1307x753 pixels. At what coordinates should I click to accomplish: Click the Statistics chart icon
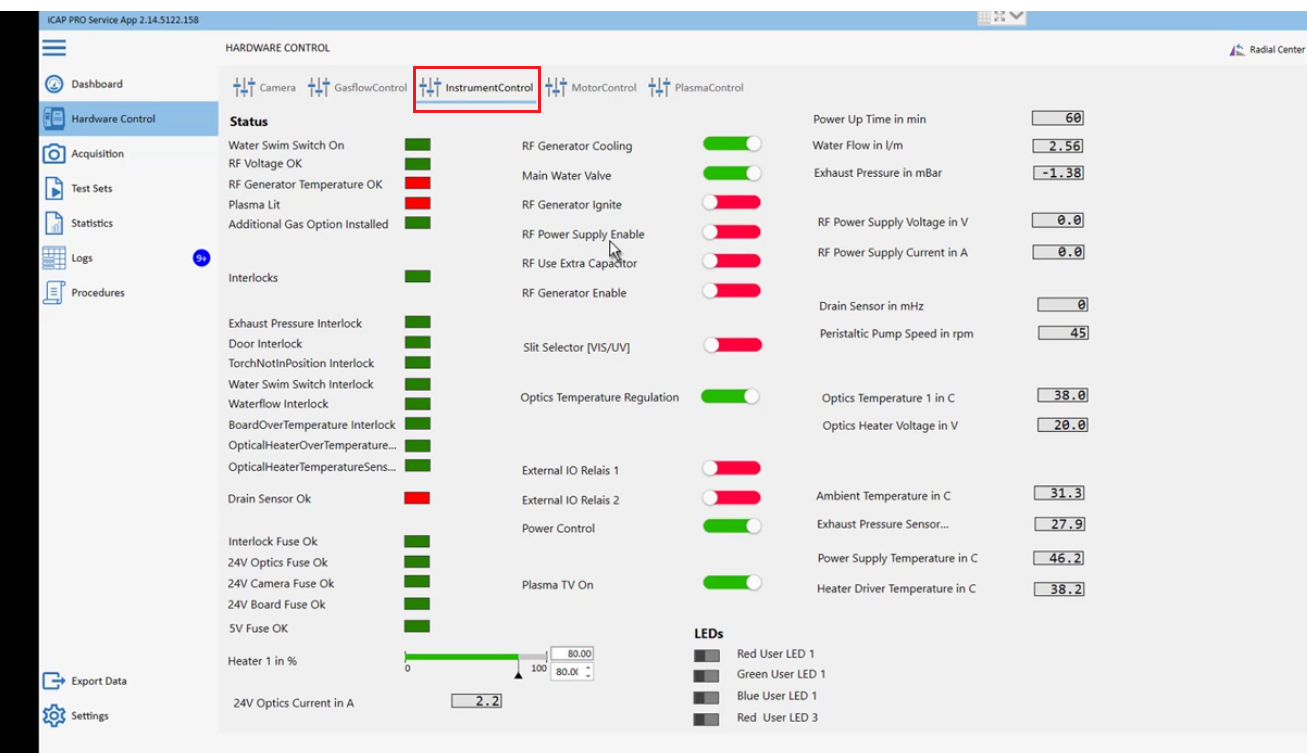54,223
